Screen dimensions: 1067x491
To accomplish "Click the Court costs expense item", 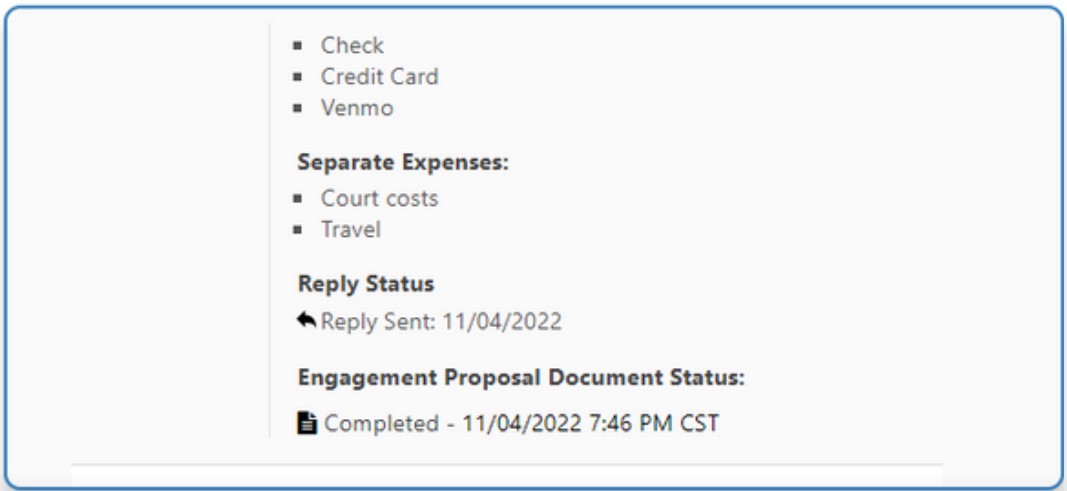I will click(379, 199).
